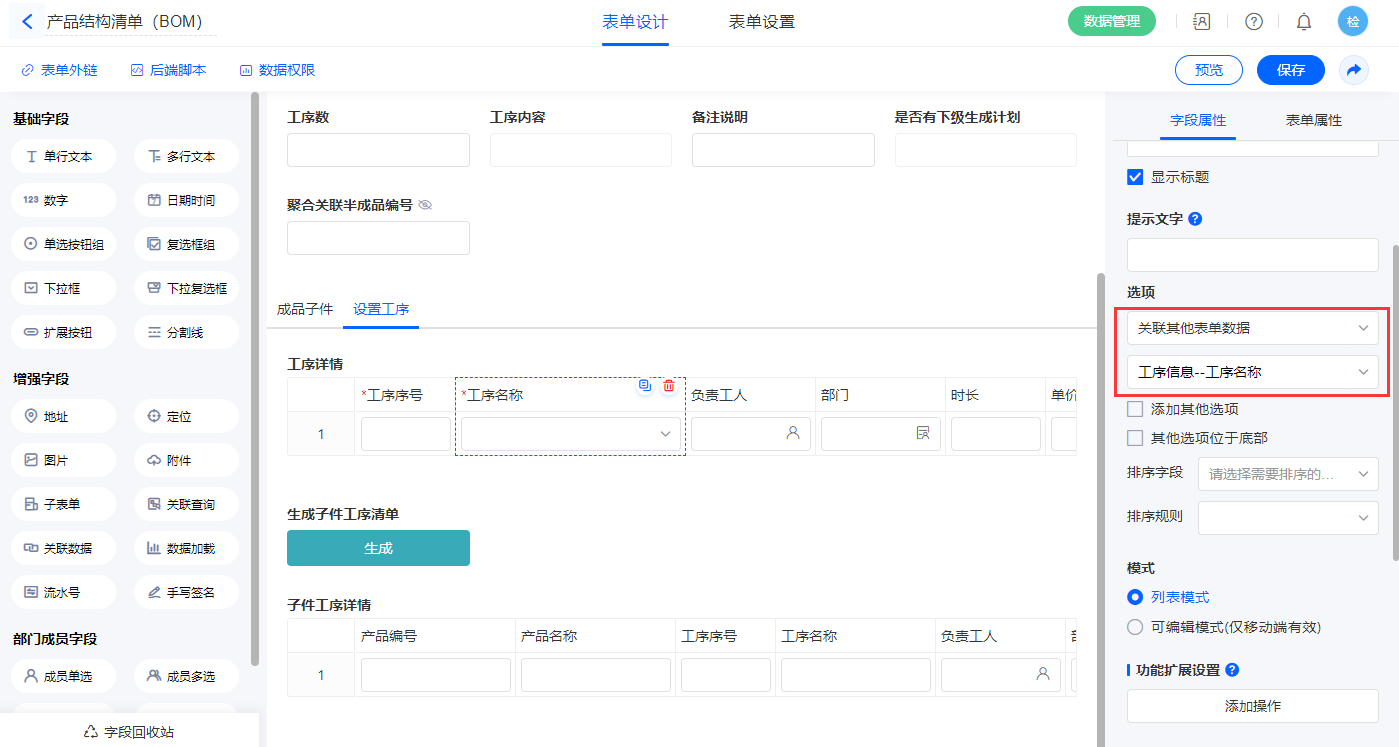Open the 排序规则 dropdown
The height and width of the screenshot is (747, 1399).
pyautogui.click(x=1287, y=517)
